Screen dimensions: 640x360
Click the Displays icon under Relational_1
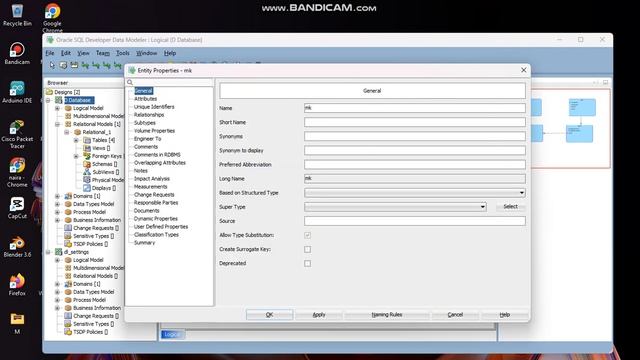87,188
